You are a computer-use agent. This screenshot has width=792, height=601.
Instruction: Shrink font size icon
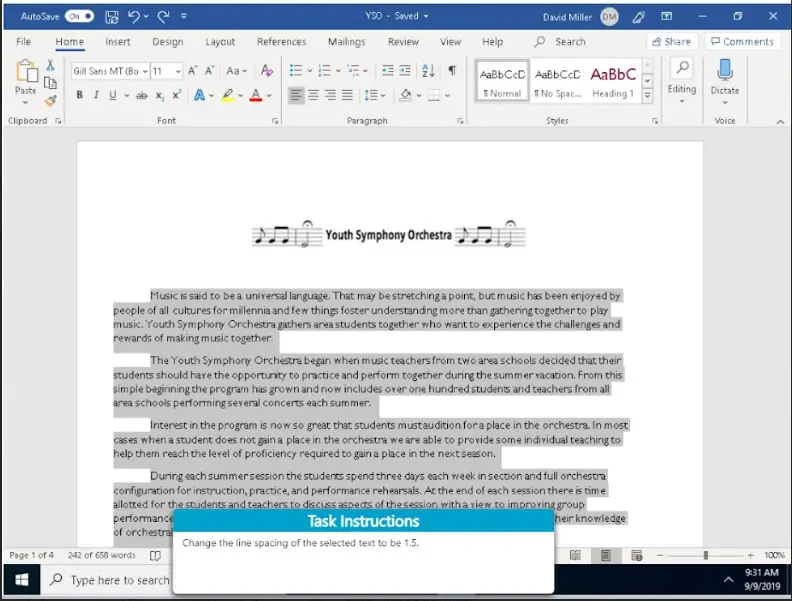210,71
